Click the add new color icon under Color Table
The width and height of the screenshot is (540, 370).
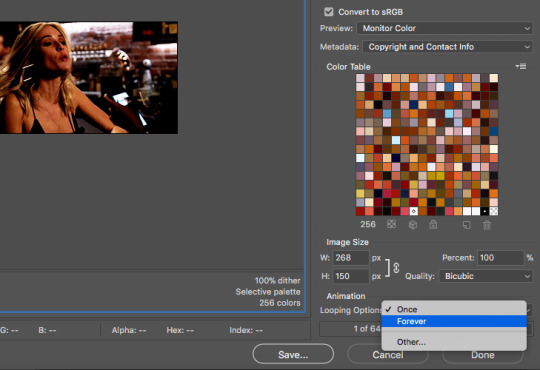(466, 225)
